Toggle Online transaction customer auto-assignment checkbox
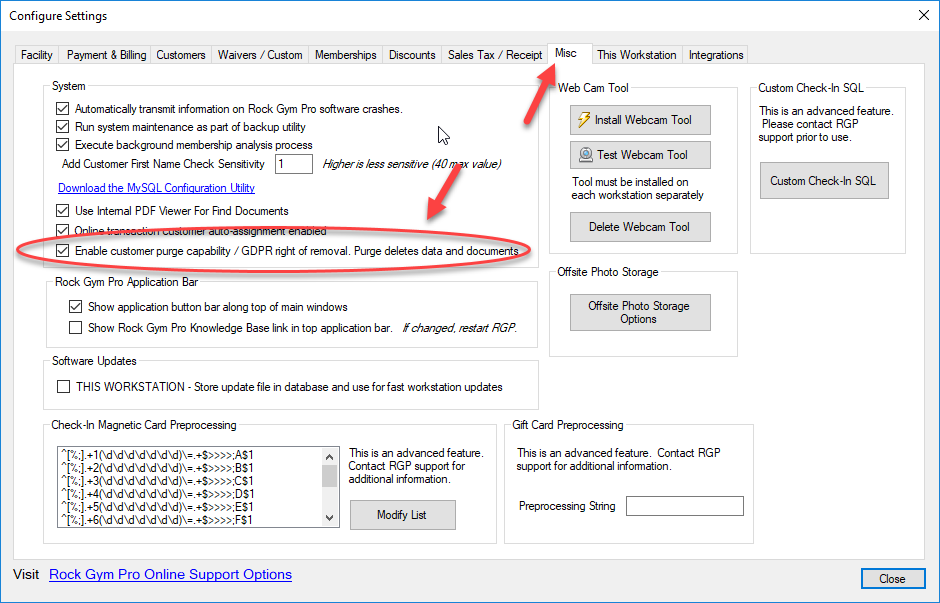The width and height of the screenshot is (940, 603). coord(62,230)
